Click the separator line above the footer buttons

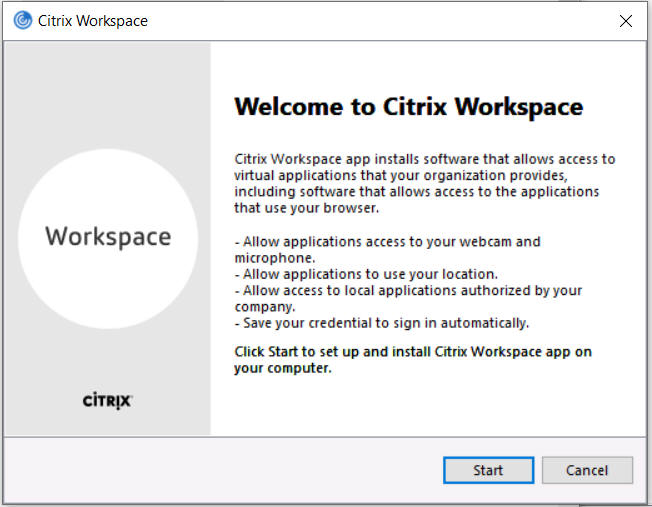pos(326,436)
